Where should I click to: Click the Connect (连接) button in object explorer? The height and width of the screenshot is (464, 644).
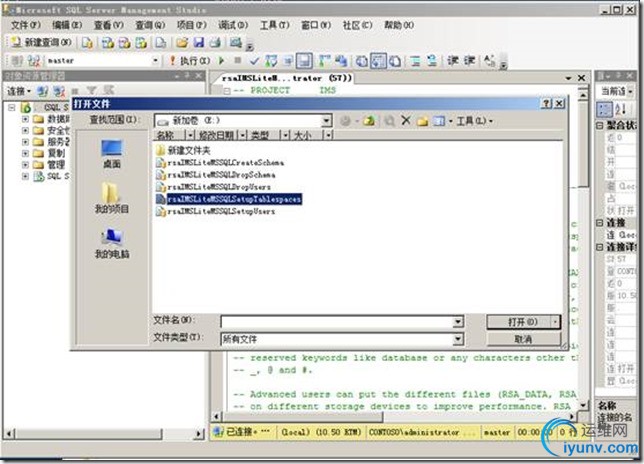(x=19, y=91)
